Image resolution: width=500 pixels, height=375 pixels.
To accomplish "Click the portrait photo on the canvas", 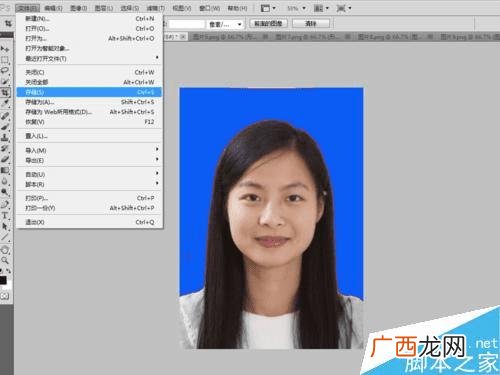I will click(271, 218).
